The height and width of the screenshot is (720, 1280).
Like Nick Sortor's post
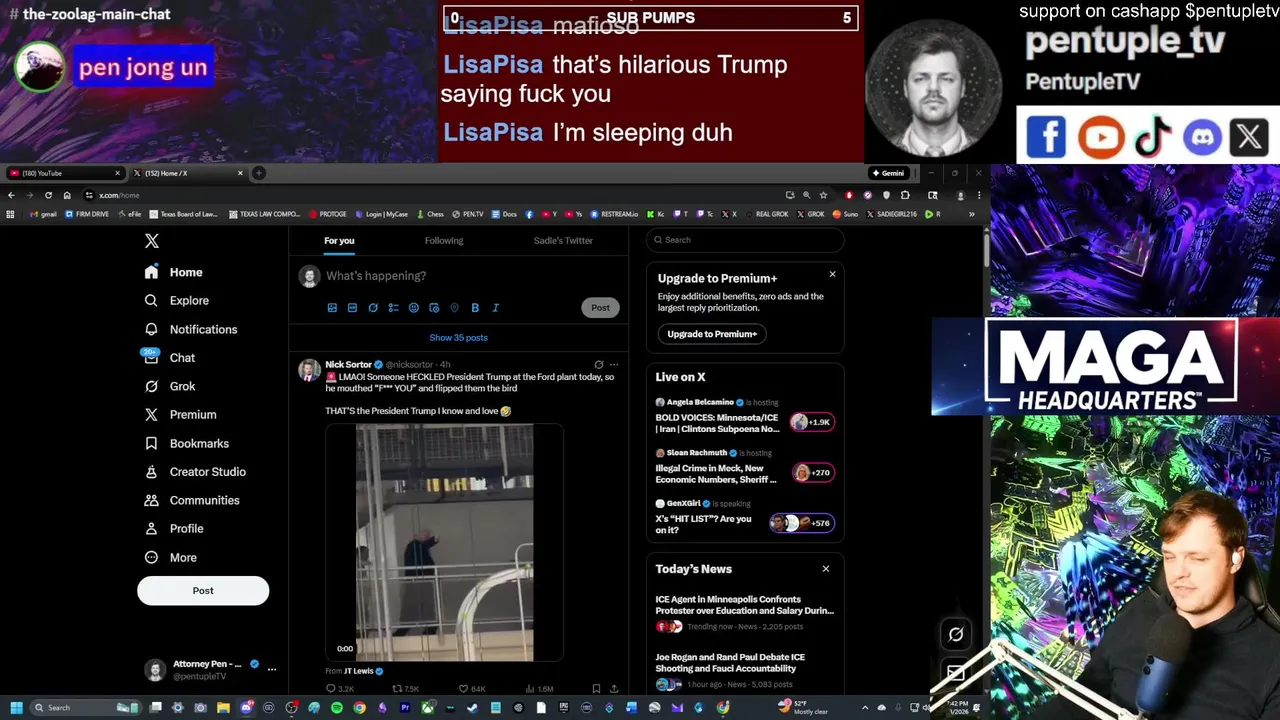(471, 689)
